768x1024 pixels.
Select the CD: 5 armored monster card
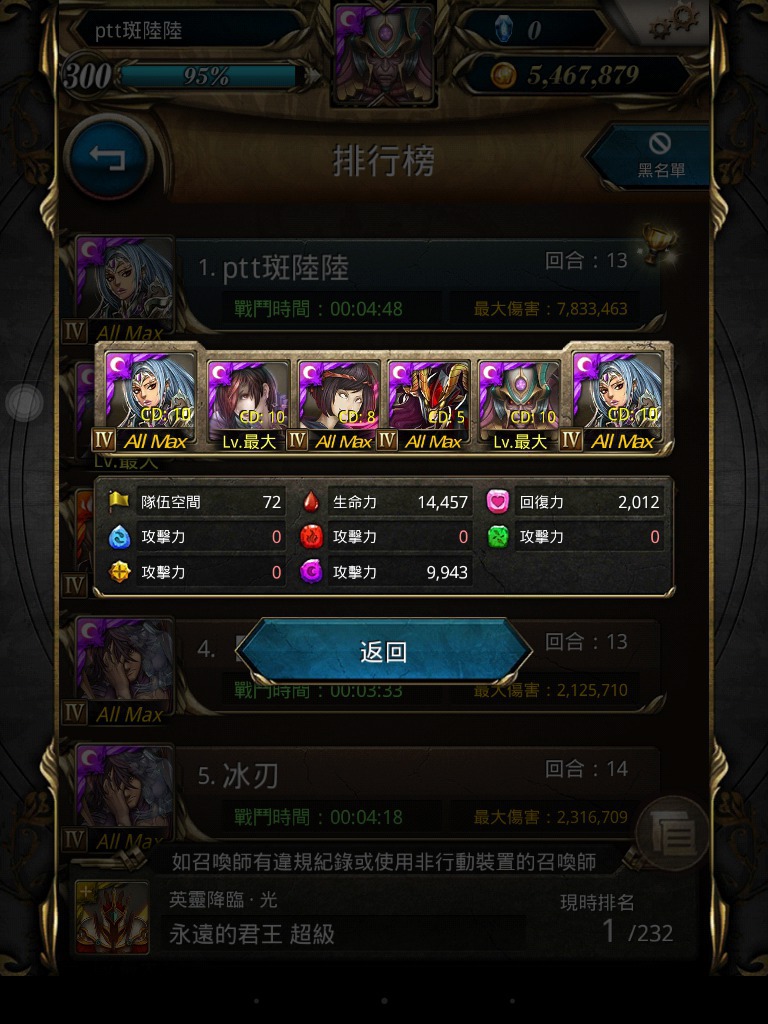428,405
